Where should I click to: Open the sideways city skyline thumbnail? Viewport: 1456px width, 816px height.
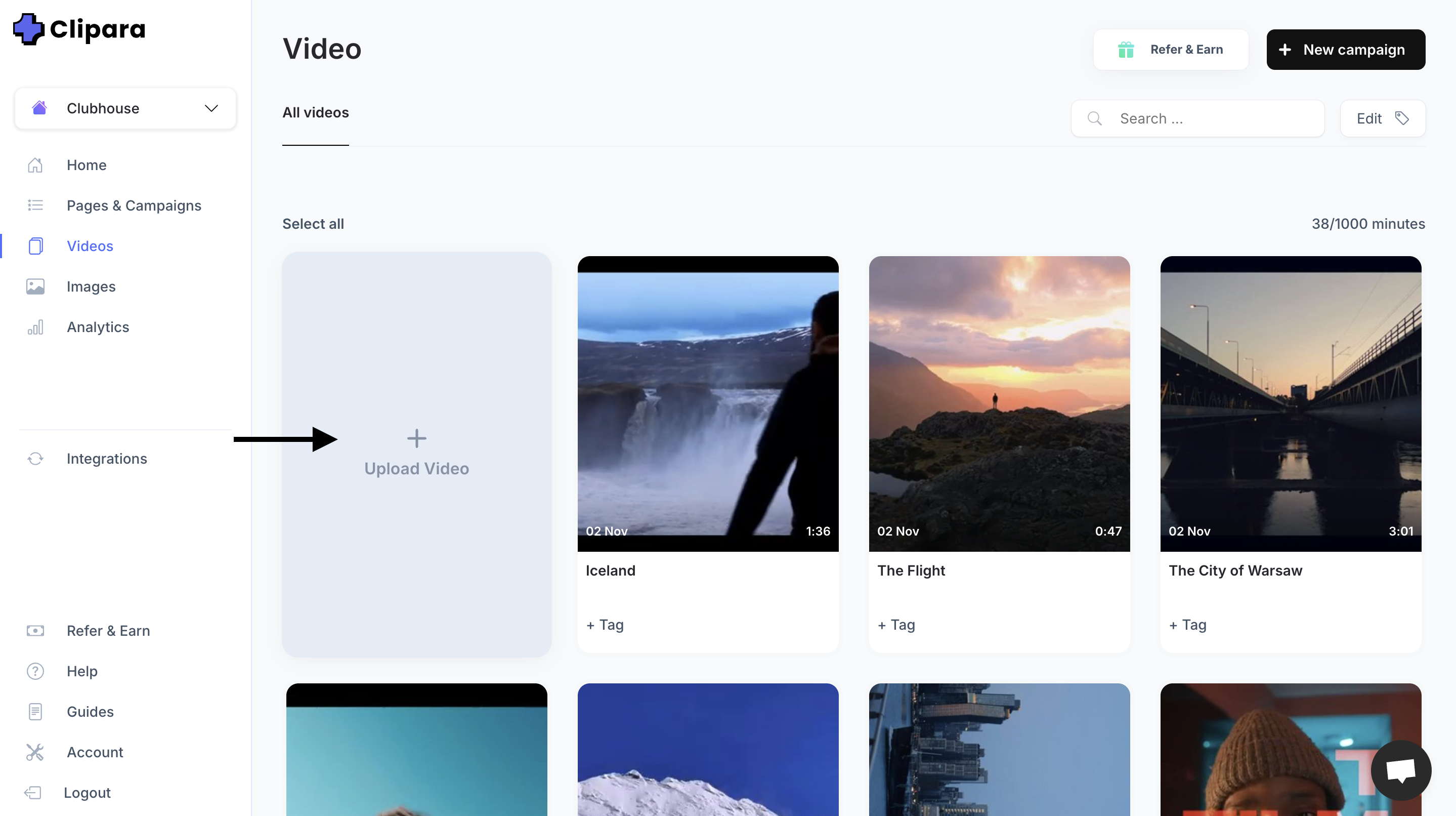(x=999, y=750)
